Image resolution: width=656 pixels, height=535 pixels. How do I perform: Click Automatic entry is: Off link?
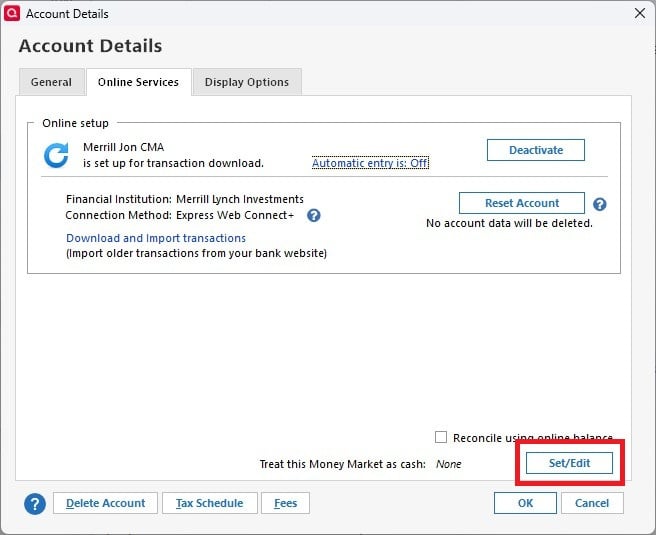[370, 163]
